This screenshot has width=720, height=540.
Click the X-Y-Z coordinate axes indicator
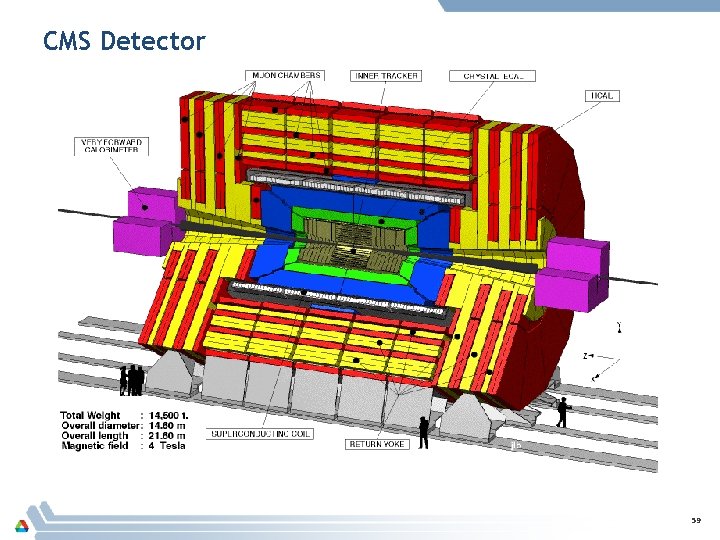603,353
